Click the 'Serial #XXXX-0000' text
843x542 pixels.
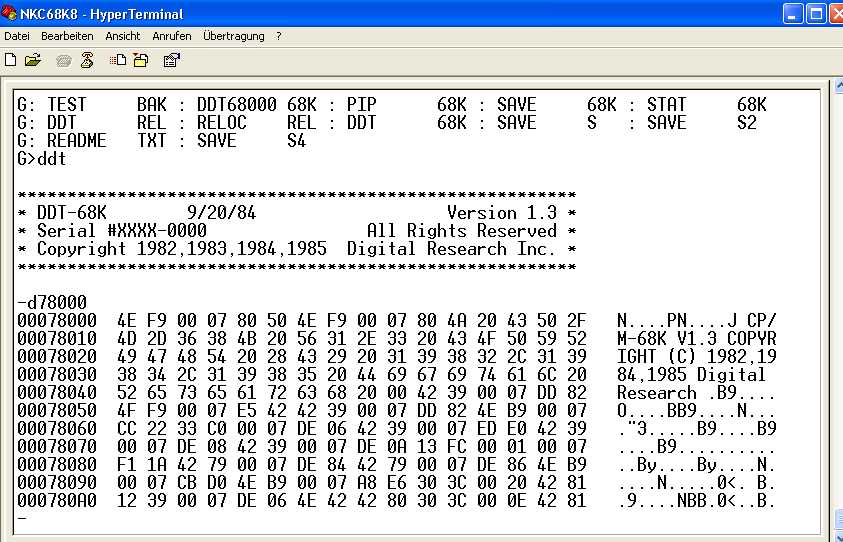pos(122,231)
